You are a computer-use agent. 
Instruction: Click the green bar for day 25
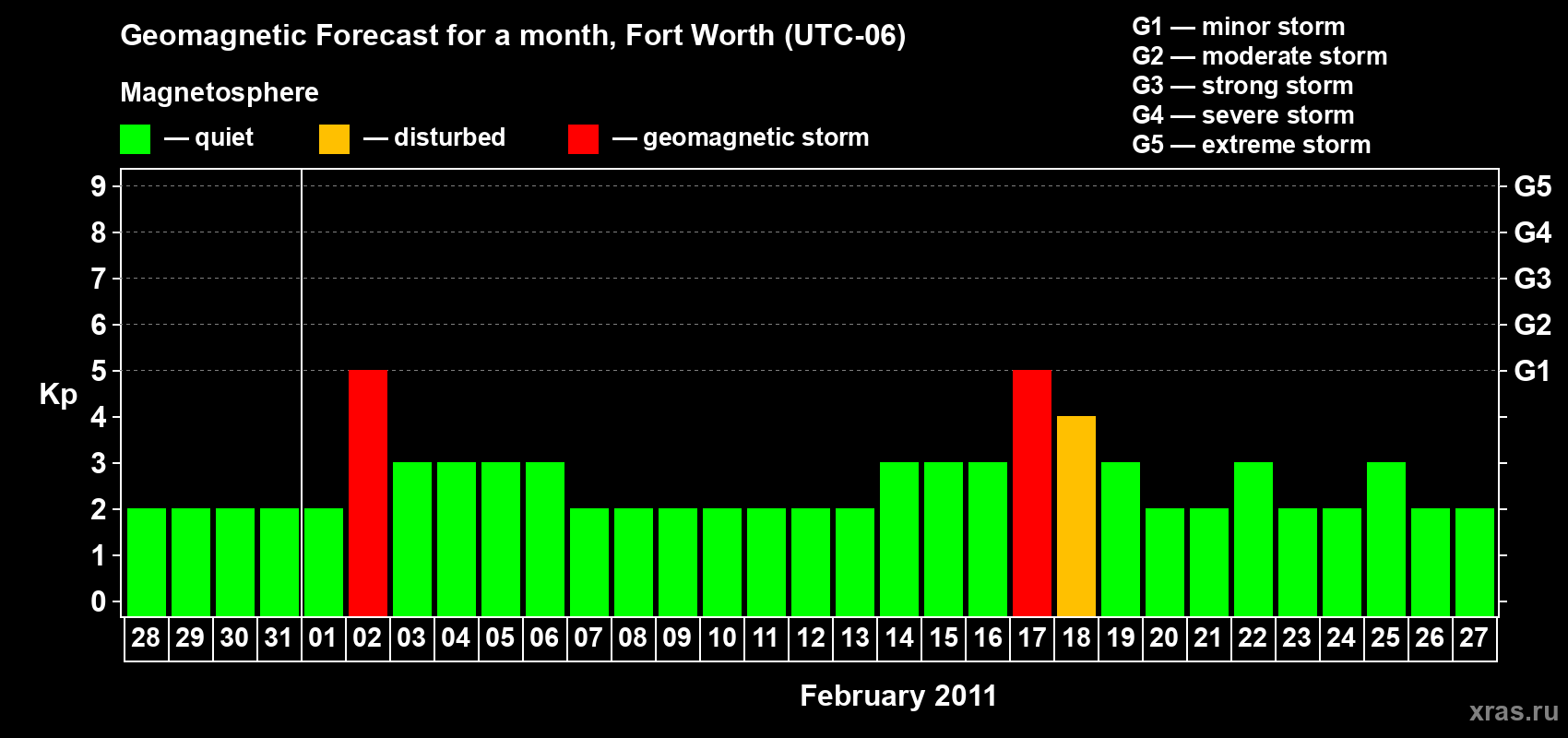1386,539
